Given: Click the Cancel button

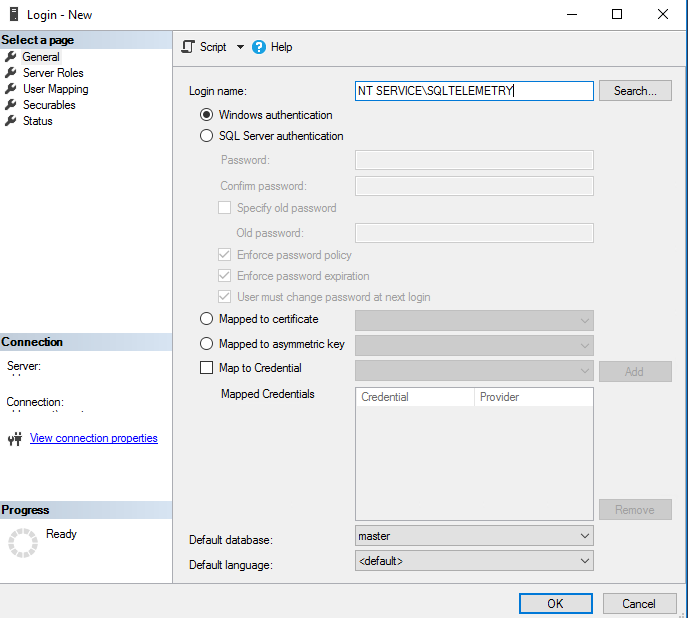Looking at the screenshot, I should click(639, 604).
